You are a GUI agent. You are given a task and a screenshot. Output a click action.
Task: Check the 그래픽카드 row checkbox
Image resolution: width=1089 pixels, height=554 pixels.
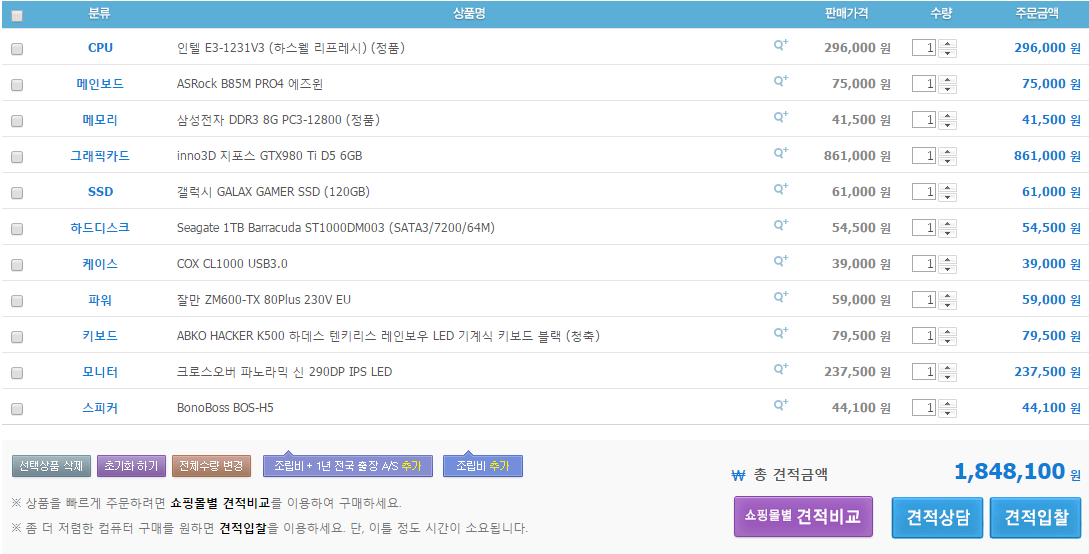[17, 157]
